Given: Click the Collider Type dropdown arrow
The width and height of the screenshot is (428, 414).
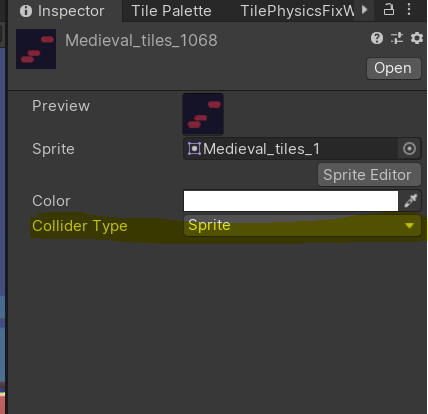Looking at the screenshot, I should click(x=409, y=226).
